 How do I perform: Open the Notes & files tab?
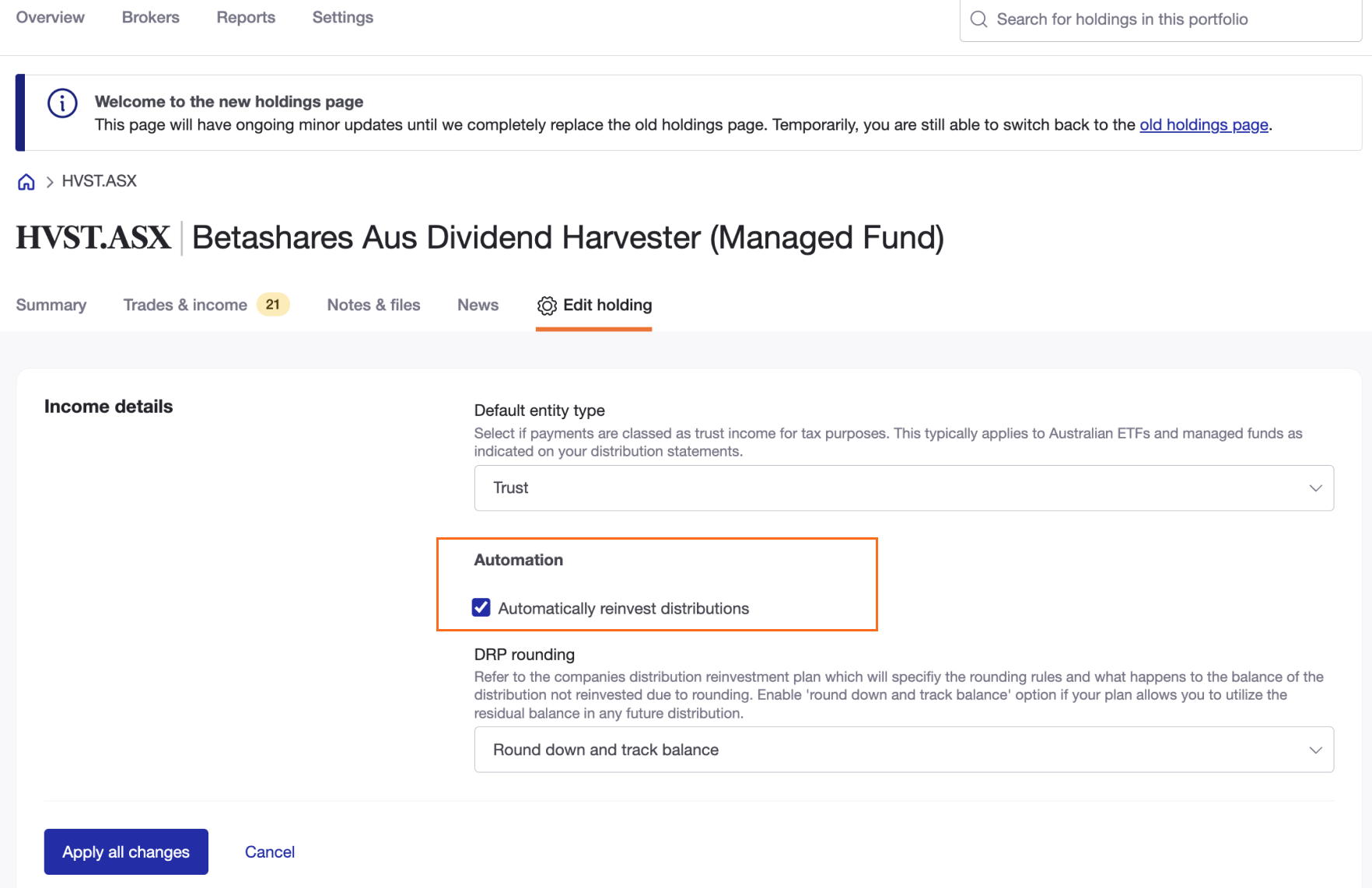click(373, 305)
